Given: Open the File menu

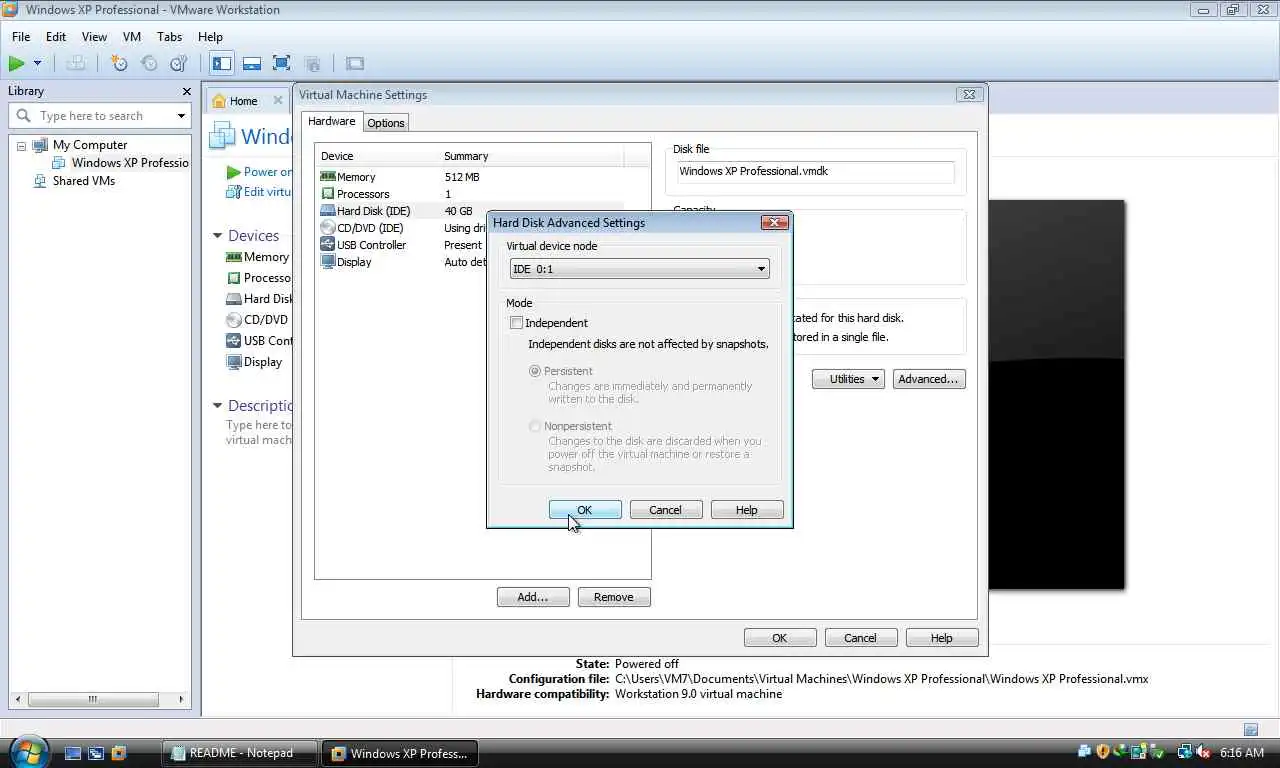Looking at the screenshot, I should 21,37.
